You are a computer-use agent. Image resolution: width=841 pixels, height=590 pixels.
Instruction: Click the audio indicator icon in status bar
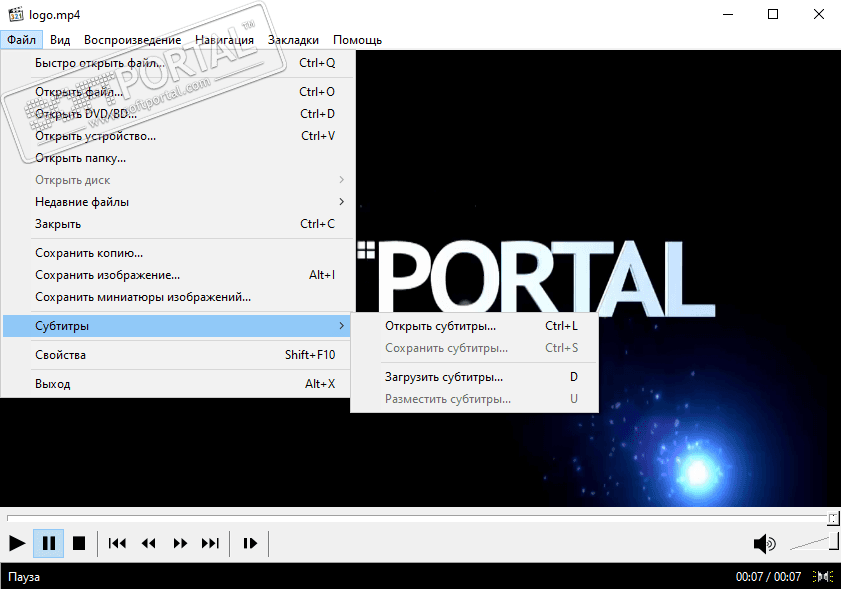tap(823, 577)
